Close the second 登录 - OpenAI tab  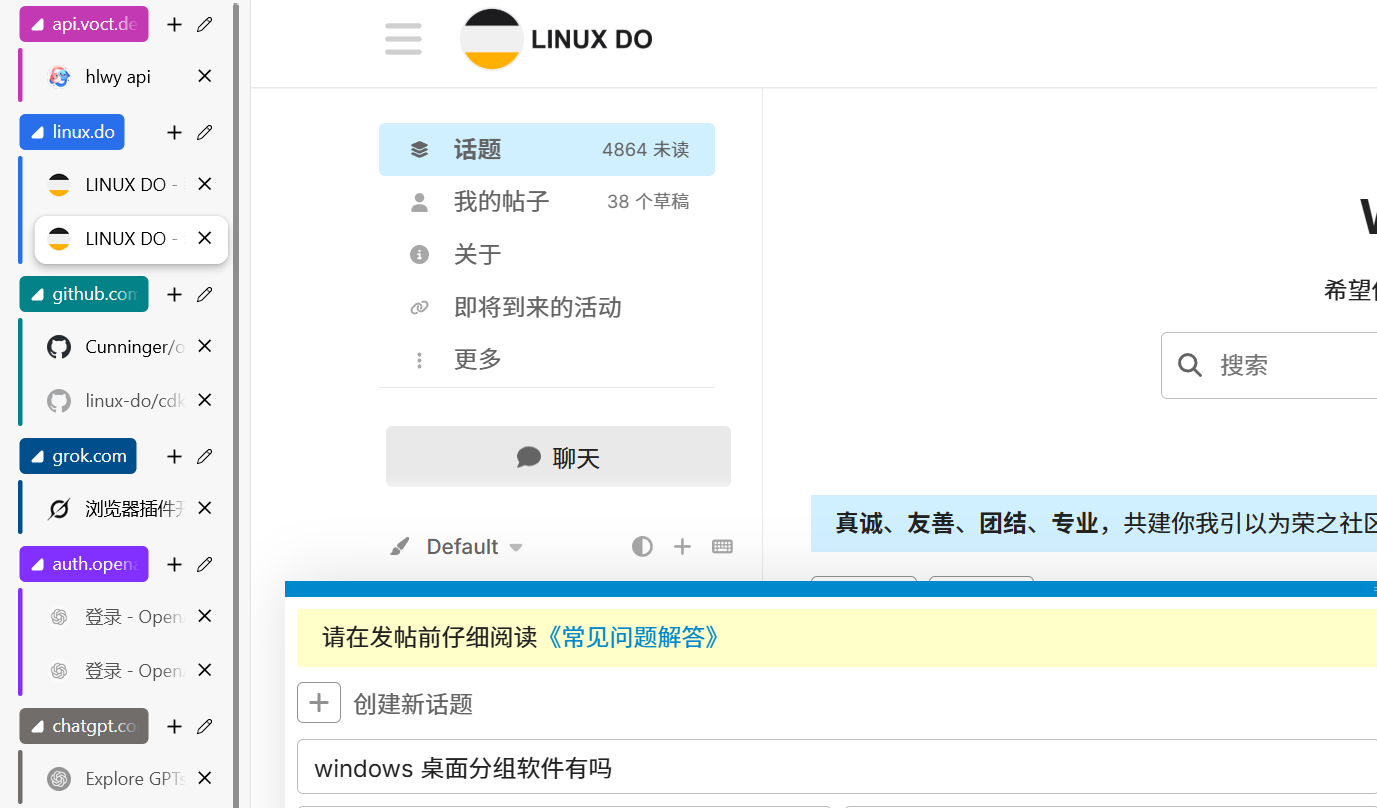pos(205,670)
